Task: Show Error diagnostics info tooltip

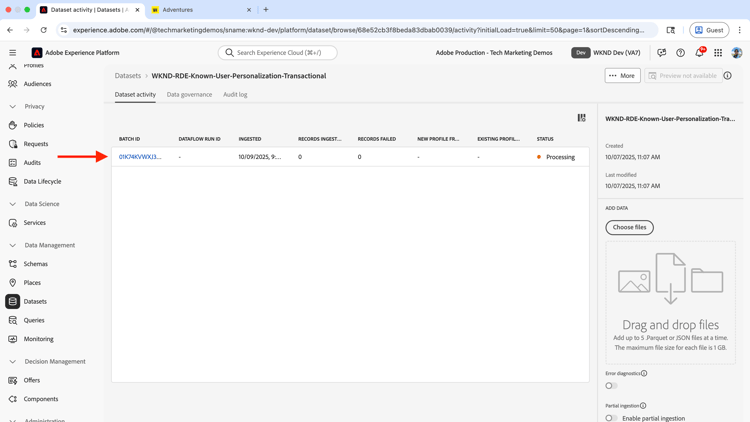Action: 644,373
